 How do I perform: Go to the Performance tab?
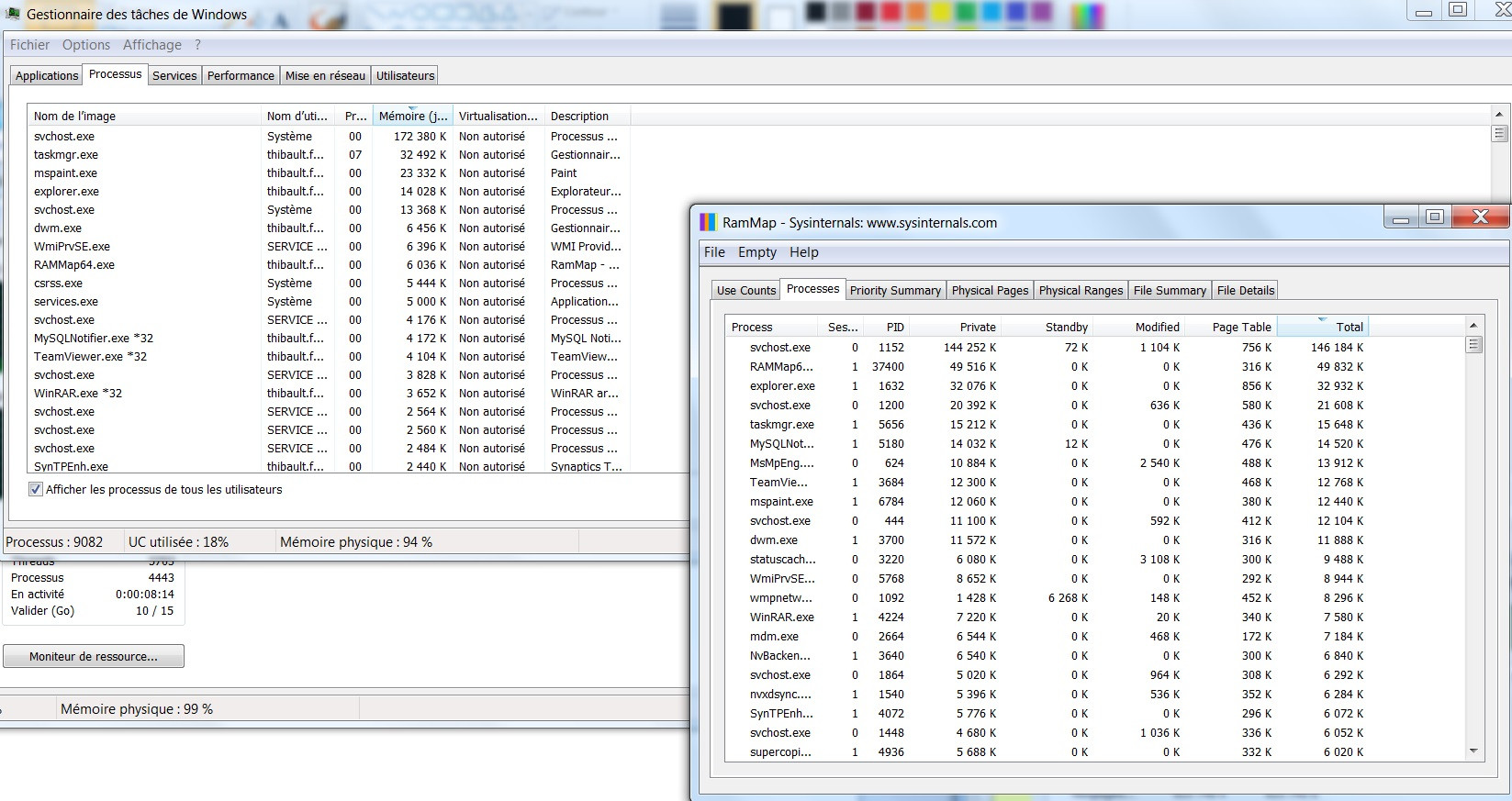pyautogui.click(x=241, y=75)
